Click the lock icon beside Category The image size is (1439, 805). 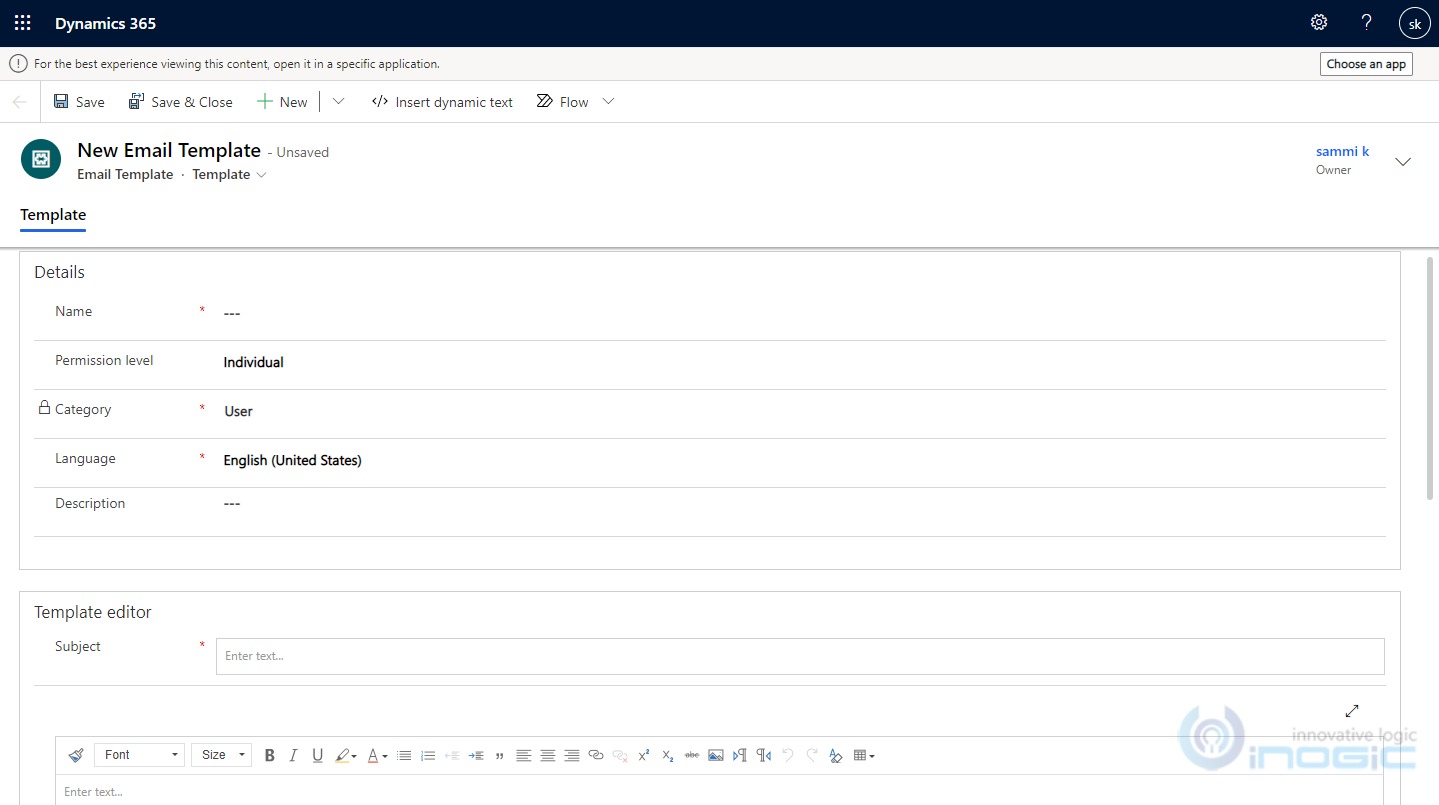pyautogui.click(x=44, y=408)
